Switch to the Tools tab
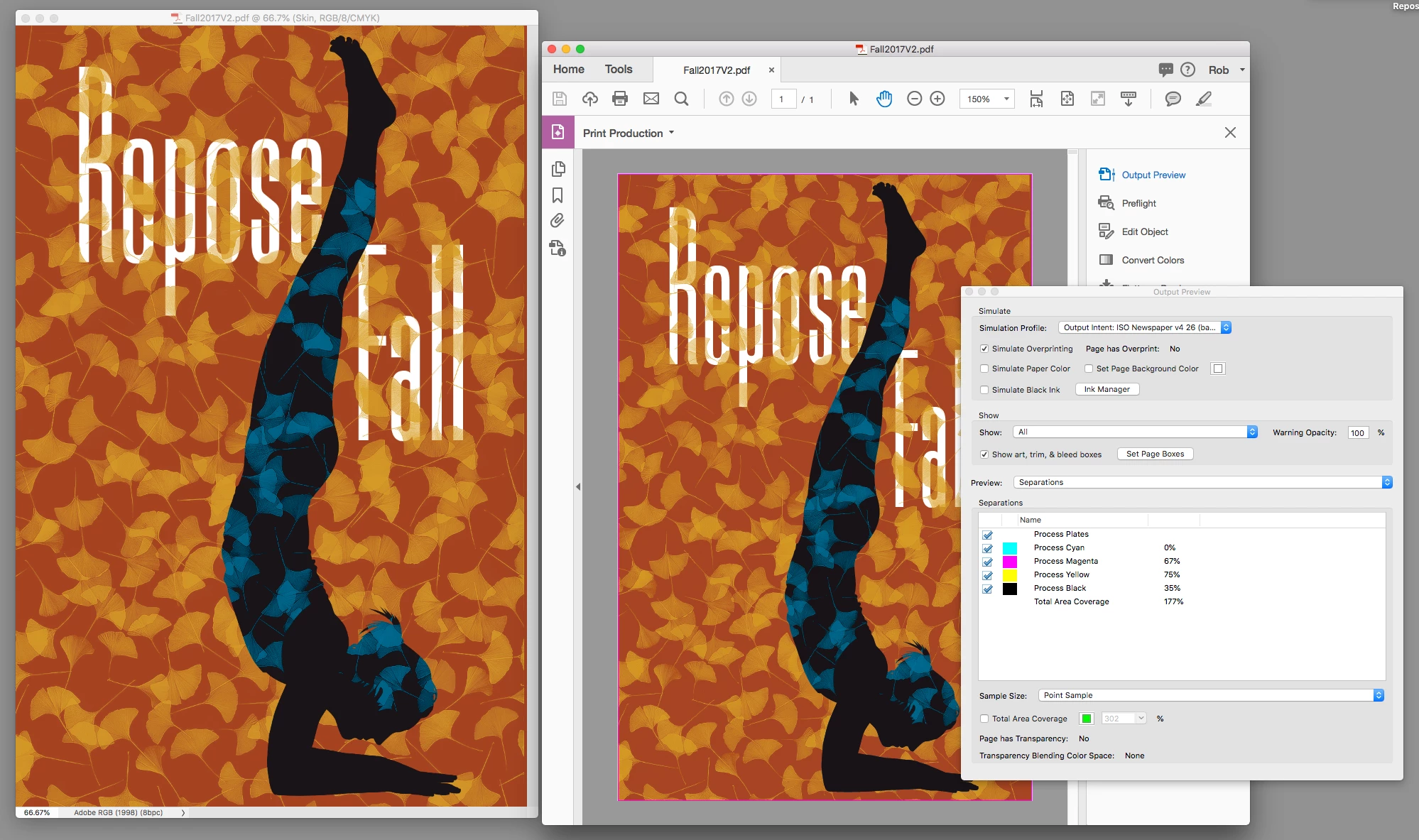This screenshot has height=840, width=1419. (x=618, y=69)
